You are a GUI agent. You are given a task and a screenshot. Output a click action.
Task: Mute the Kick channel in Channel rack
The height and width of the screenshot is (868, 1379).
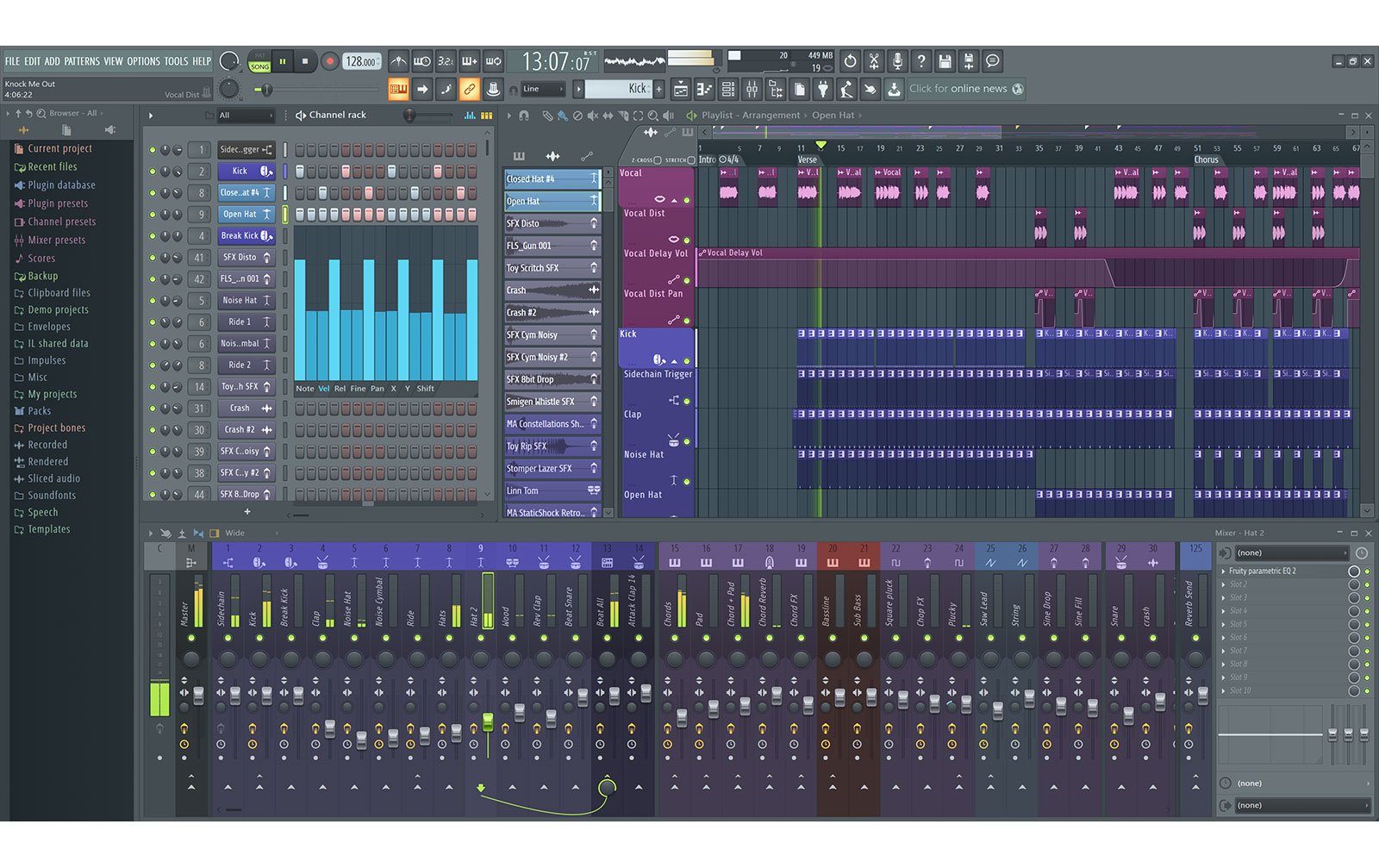[x=153, y=172]
